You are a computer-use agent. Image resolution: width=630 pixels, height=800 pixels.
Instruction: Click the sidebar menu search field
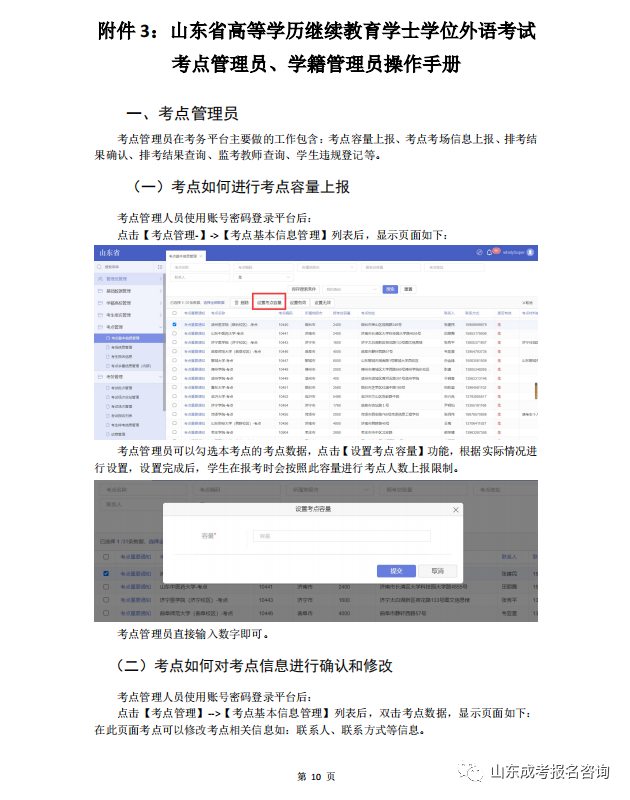128,267
